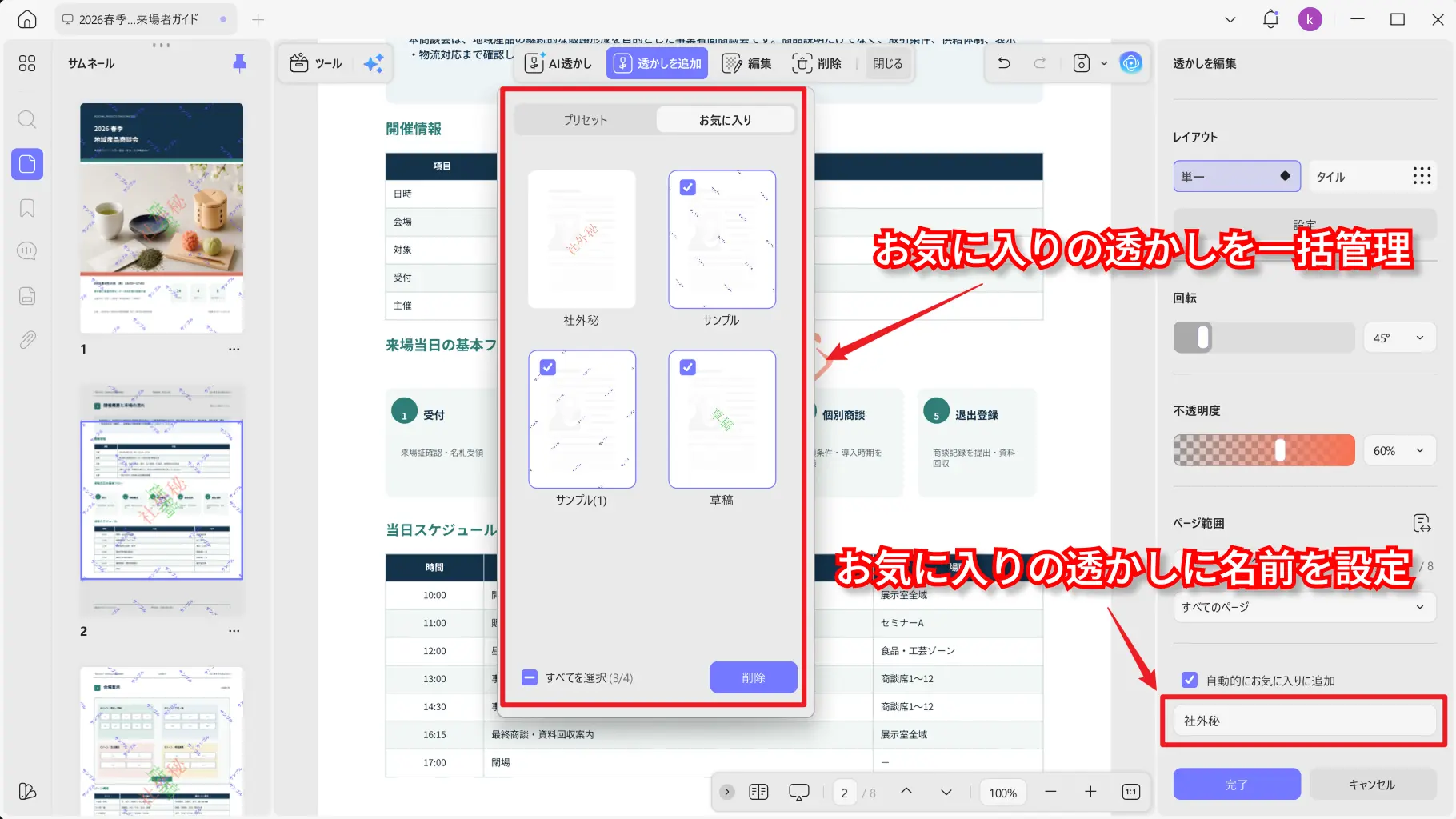Image resolution: width=1456 pixels, height=819 pixels.
Task: Open options menu for thumbnail page 1
Action: [234, 349]
